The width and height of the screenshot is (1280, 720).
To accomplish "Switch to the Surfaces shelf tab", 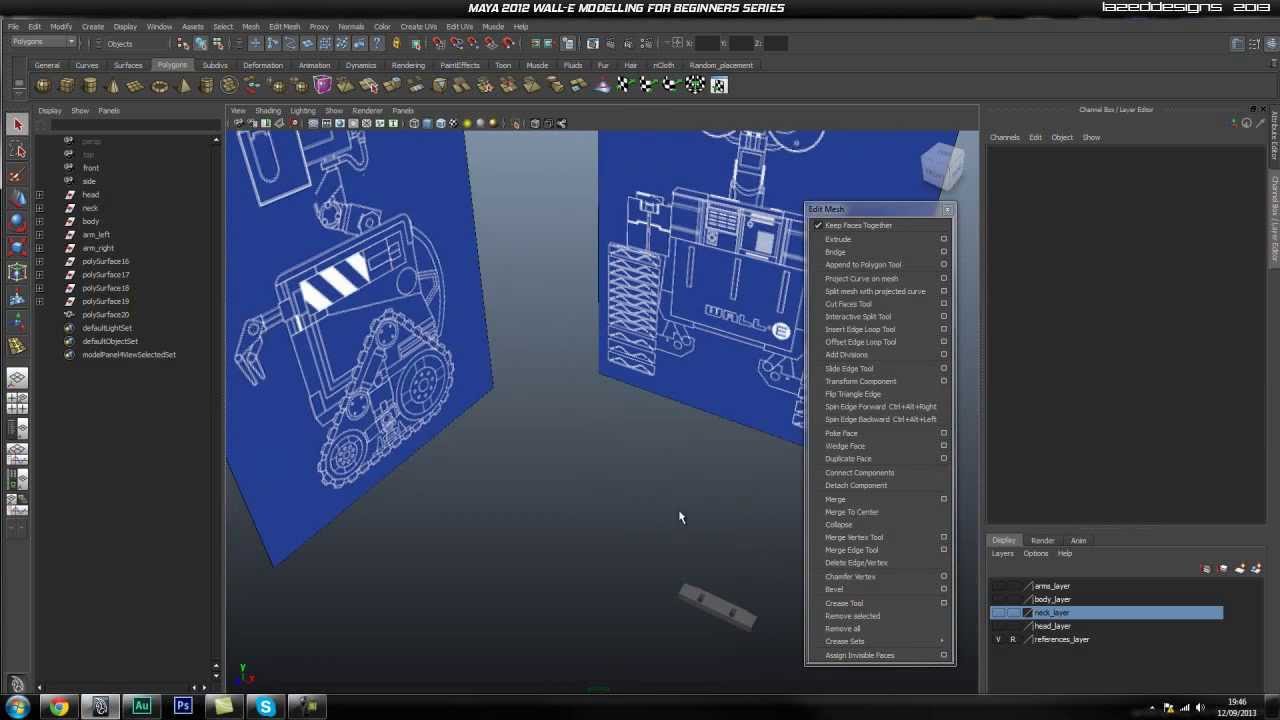I will pyautogui.click(x=128, y=65).
